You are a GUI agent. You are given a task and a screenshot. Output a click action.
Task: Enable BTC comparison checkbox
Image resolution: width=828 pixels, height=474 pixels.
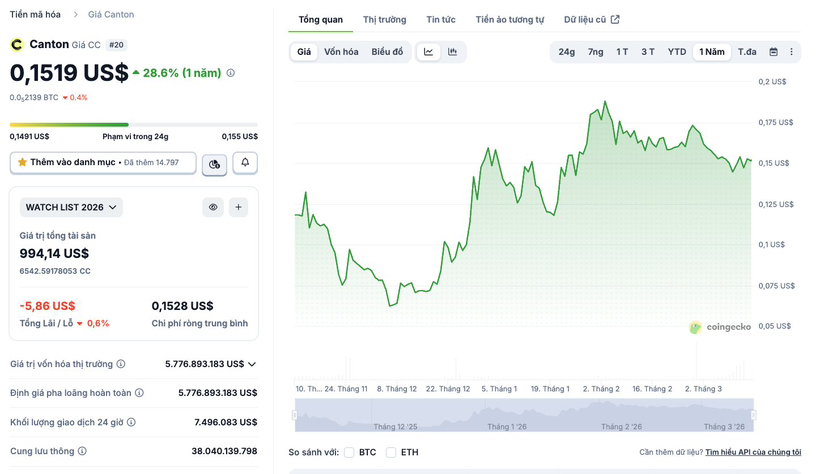[x=349, y=452]
